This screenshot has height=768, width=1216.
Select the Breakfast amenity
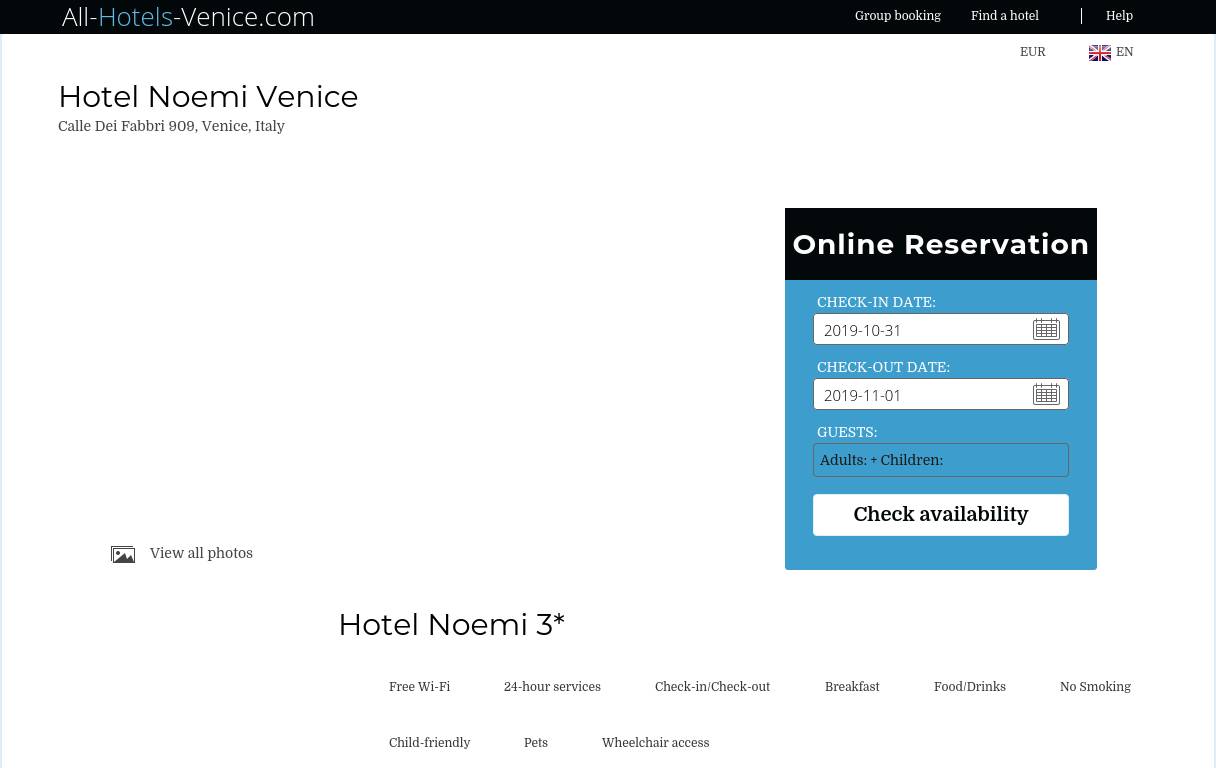coord(852,687)
